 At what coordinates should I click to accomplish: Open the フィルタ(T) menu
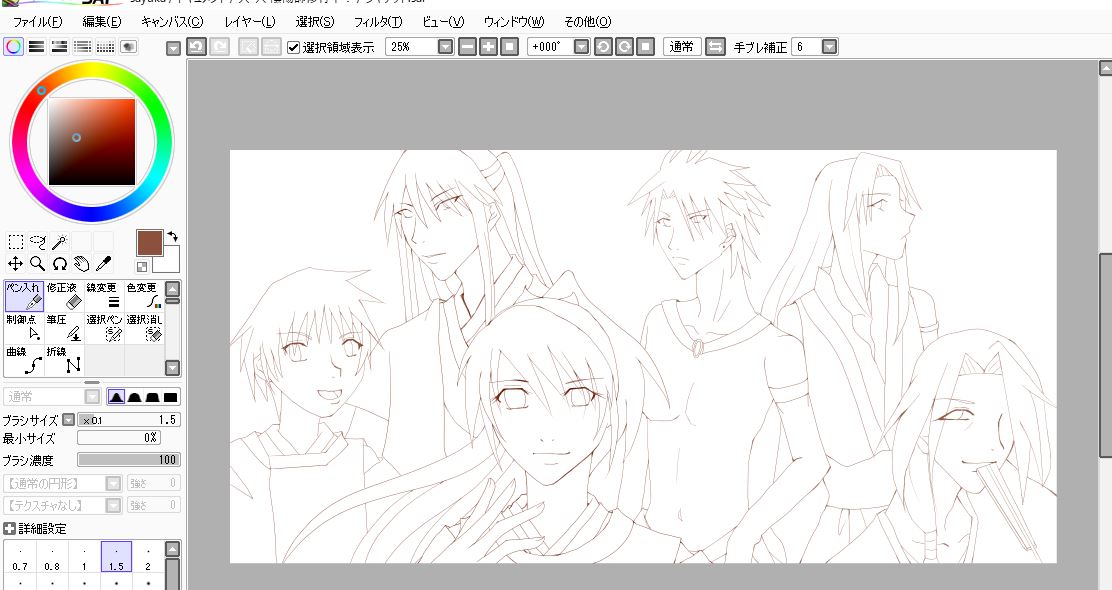[x=378, y=22]
